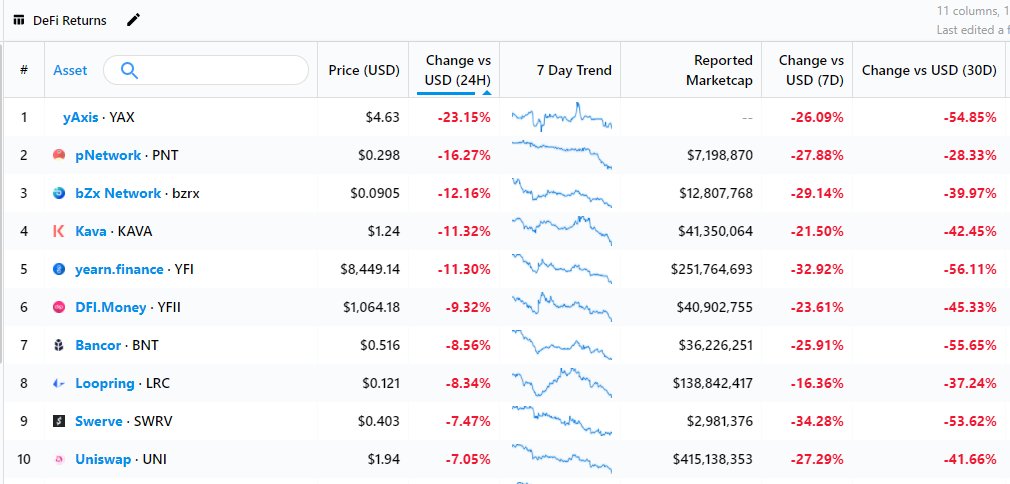Click the 7 Day Trend column header
Viewport: 1010px width, 484px height.
(x=574, y=70)
